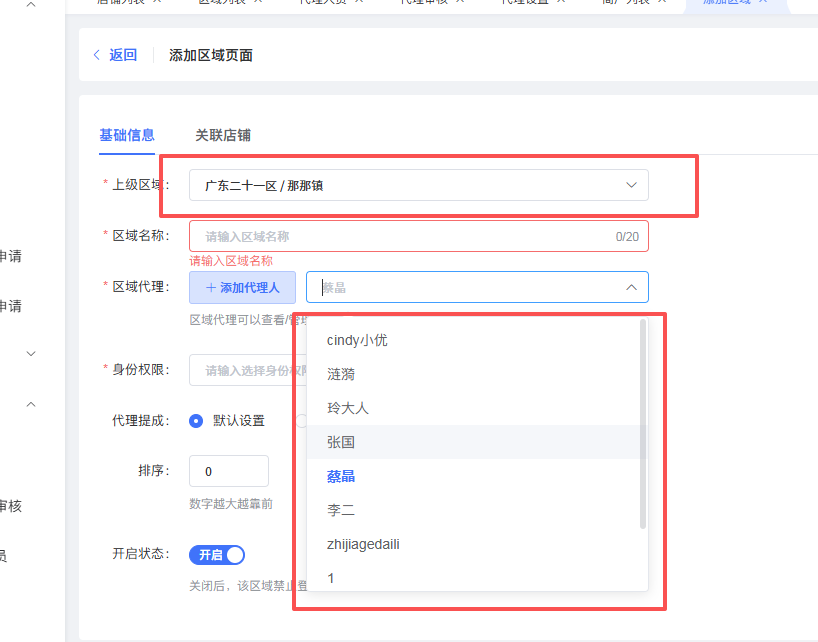The width and height of the screenshot is (818, 642).
Task: Go back using the 返回 arrow link
Action: tap(114, 55)
